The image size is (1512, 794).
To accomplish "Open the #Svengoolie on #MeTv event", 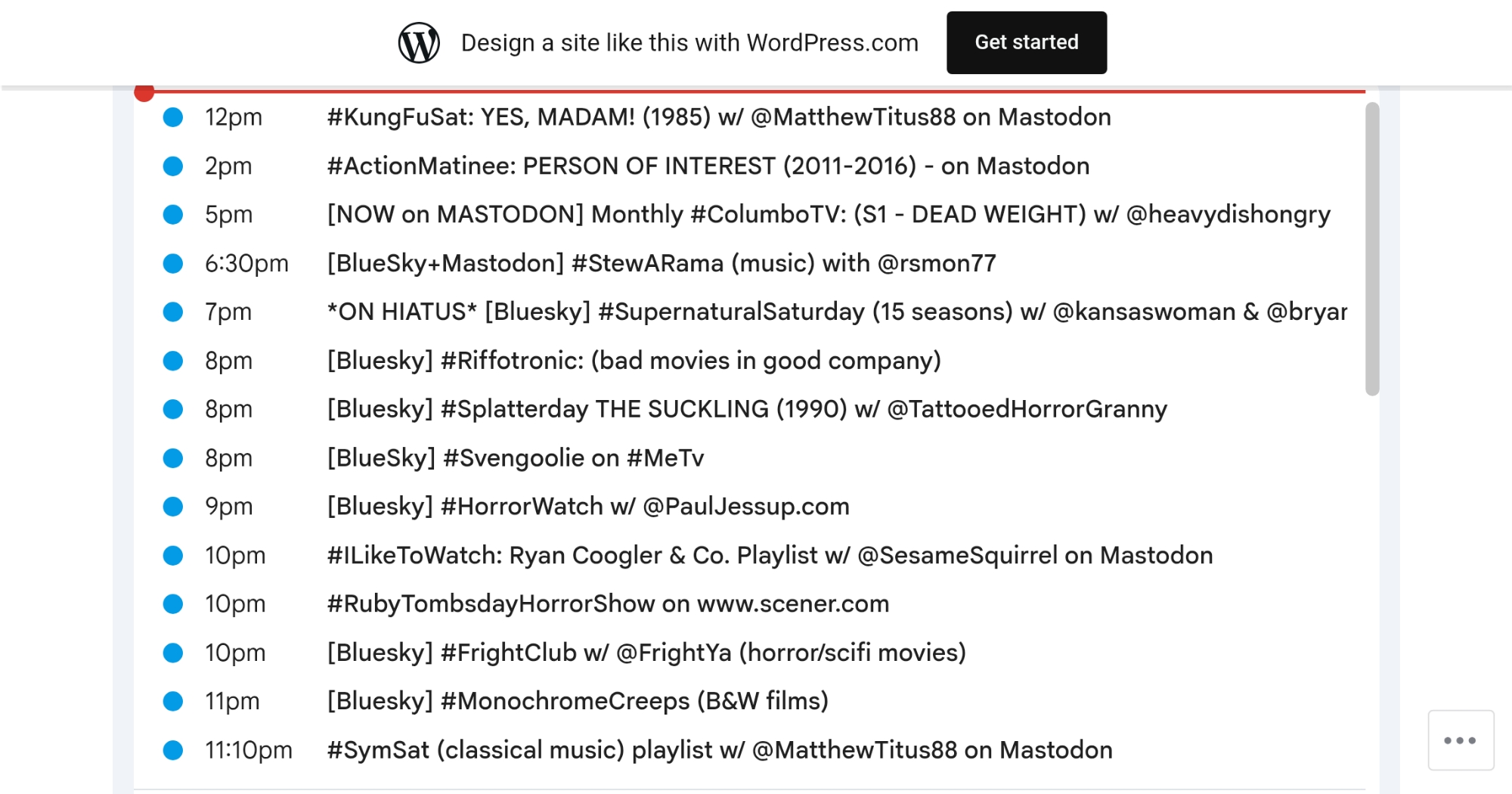I will coord(515,458).
